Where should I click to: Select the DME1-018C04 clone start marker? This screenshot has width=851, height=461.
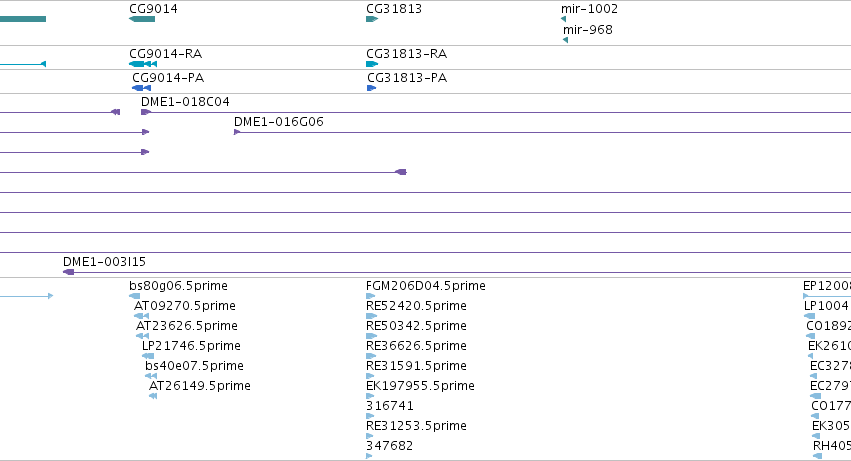coord(145,112)
